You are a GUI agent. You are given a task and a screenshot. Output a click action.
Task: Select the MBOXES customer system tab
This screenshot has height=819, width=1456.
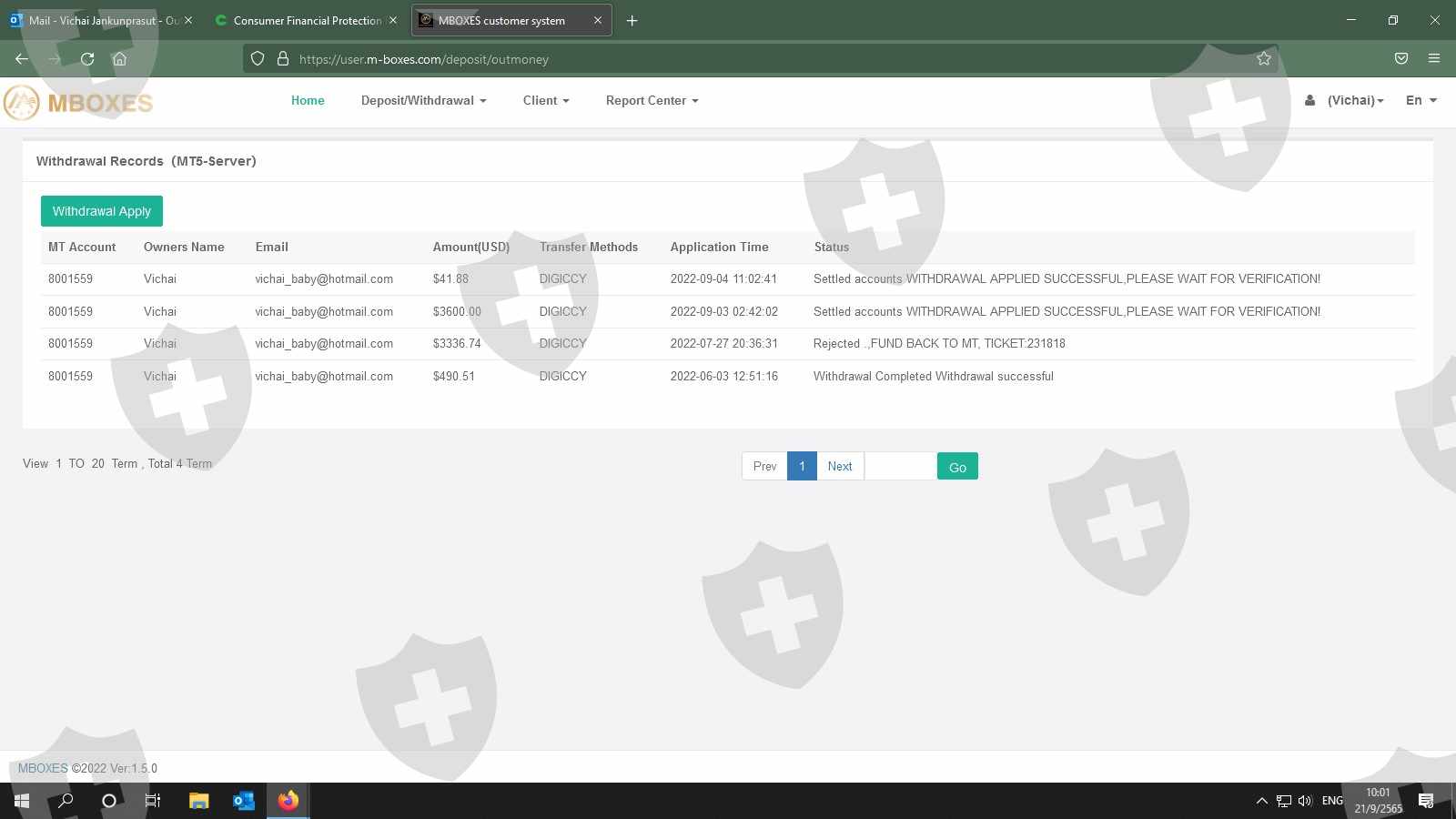[511, 20]
